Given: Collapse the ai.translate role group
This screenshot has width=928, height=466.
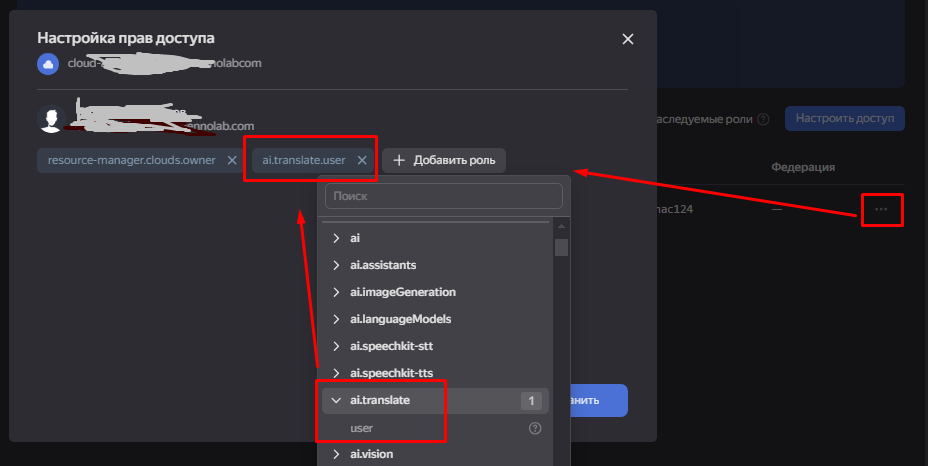Looking at the screenshot, I should tap(337, 401).
